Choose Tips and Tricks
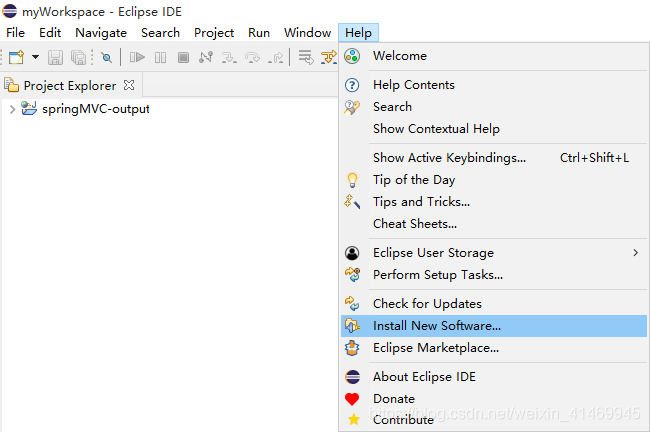The image size is (650, 432). 494,202
